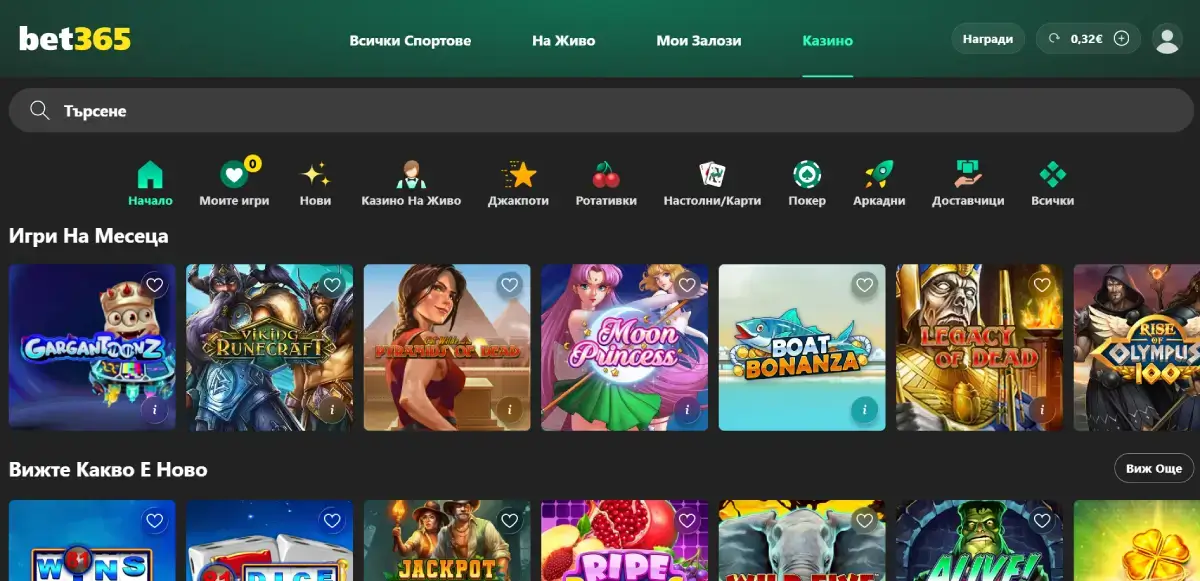Favorite the Legacy of Dead game
The height and width of the screenshot is (581, 1200).
(1041, 285)
